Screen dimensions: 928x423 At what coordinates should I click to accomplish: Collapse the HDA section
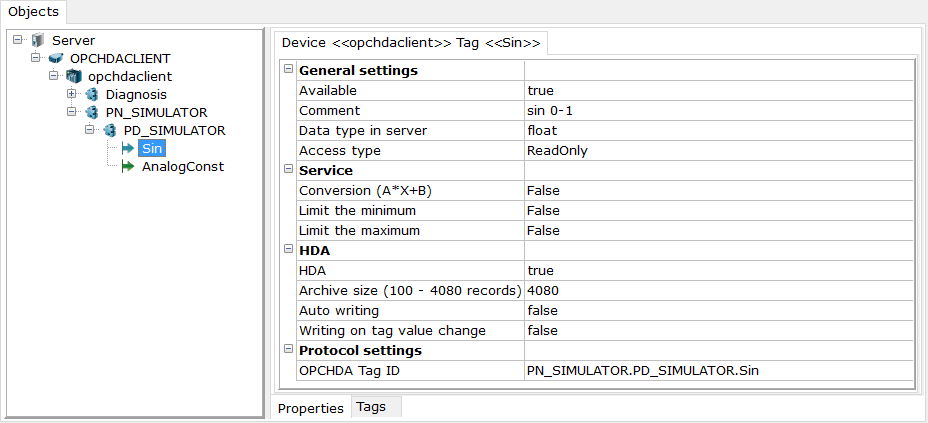tap(288, 249)
